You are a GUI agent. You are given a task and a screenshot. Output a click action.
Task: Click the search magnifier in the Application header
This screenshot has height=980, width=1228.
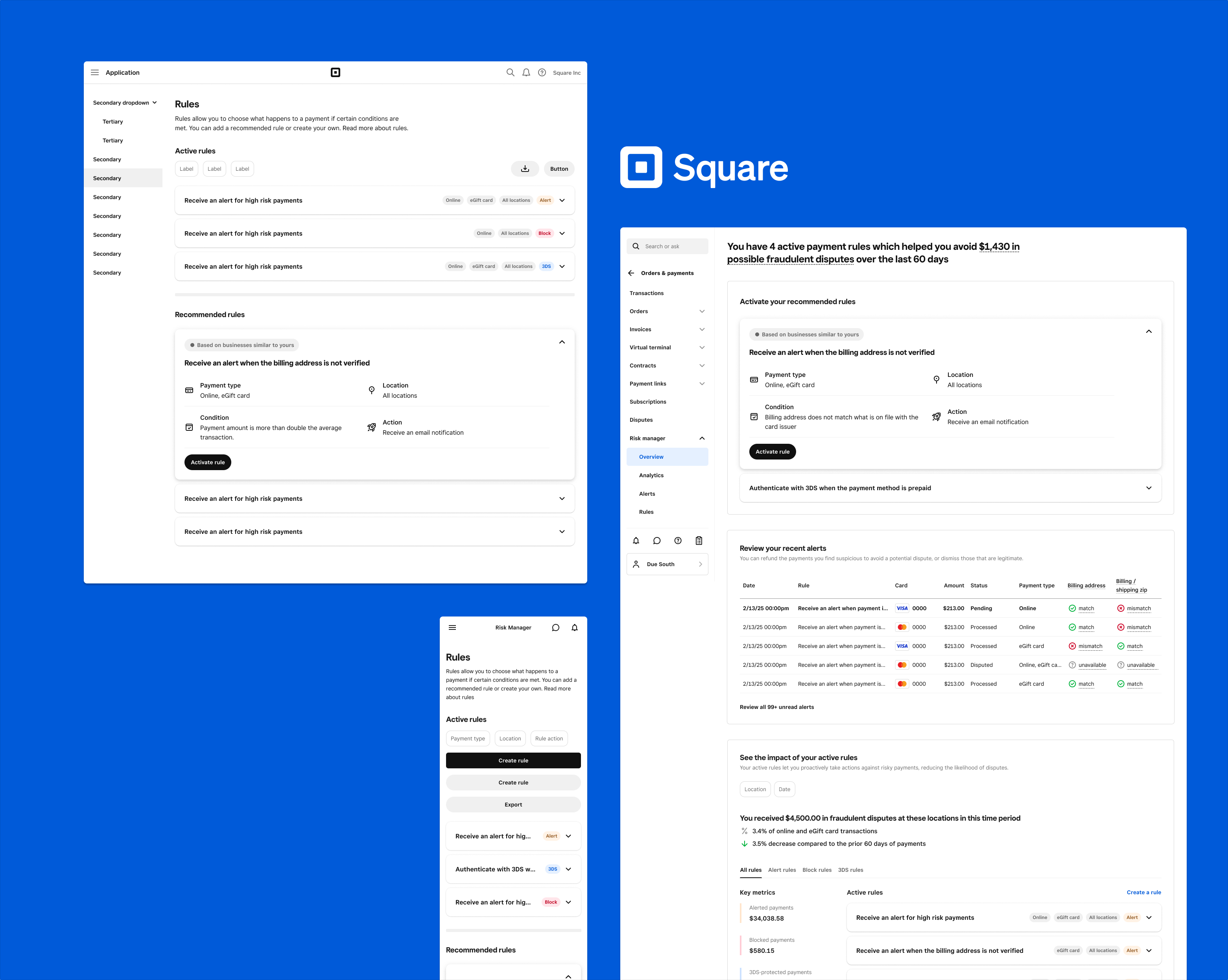511,72
